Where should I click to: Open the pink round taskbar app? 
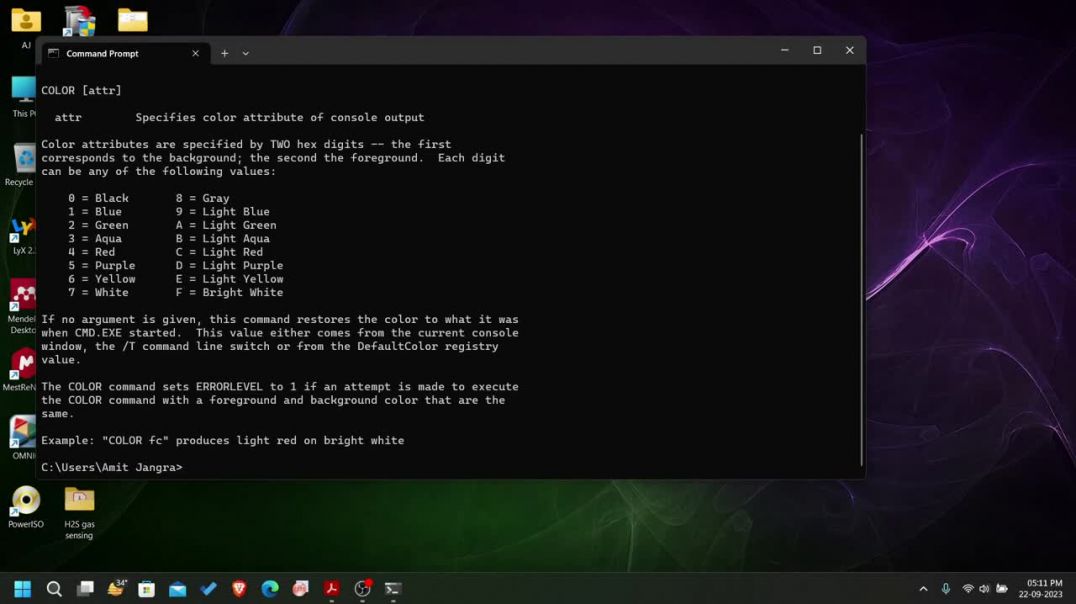coord(301,589)
